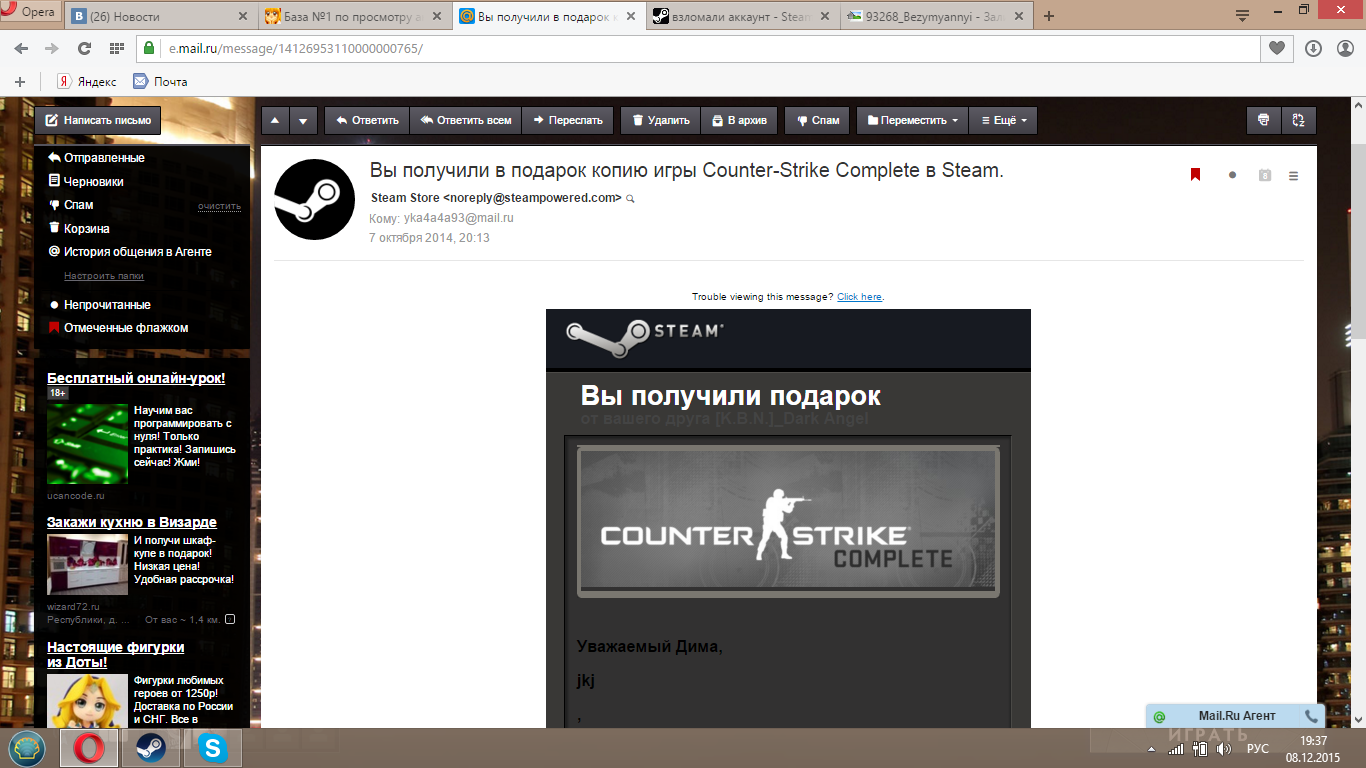Expand the Переместить dropdown

[x=912, y=120]
